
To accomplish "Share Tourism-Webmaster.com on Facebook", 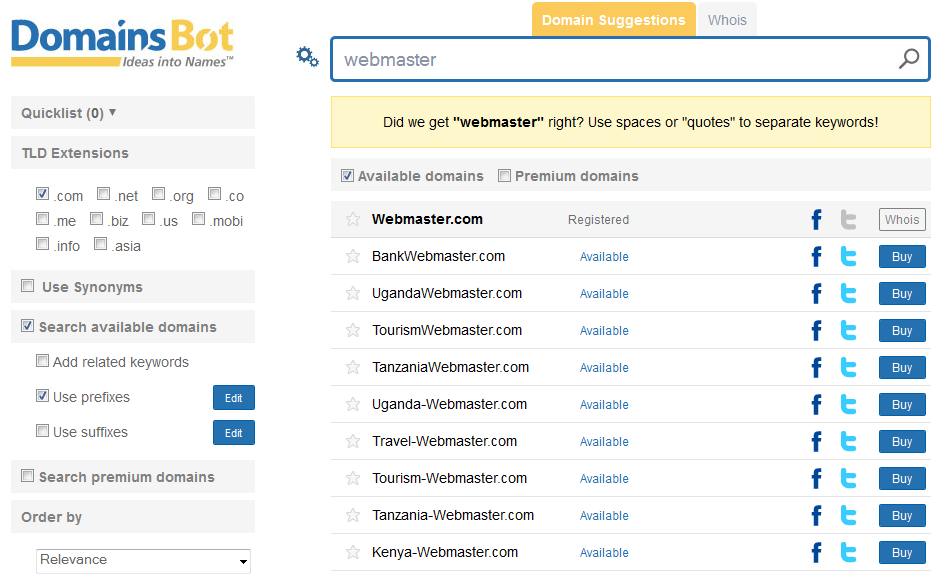I will click(816, 479).
